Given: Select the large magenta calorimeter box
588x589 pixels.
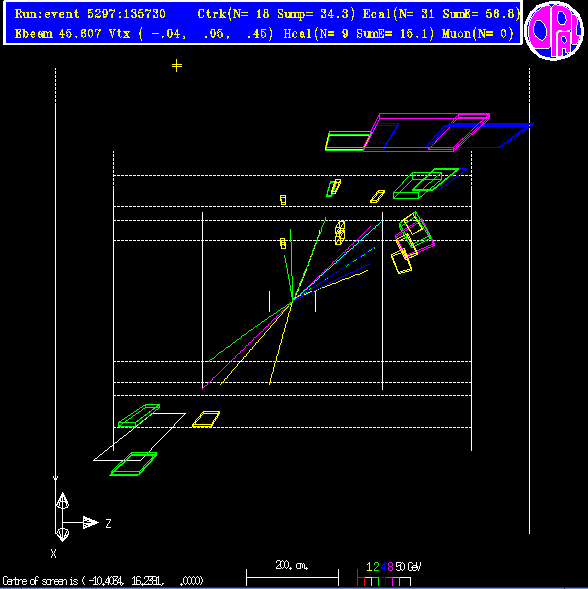Looking at the screenshot, I should pyautogui.click(x=426, y=132).
